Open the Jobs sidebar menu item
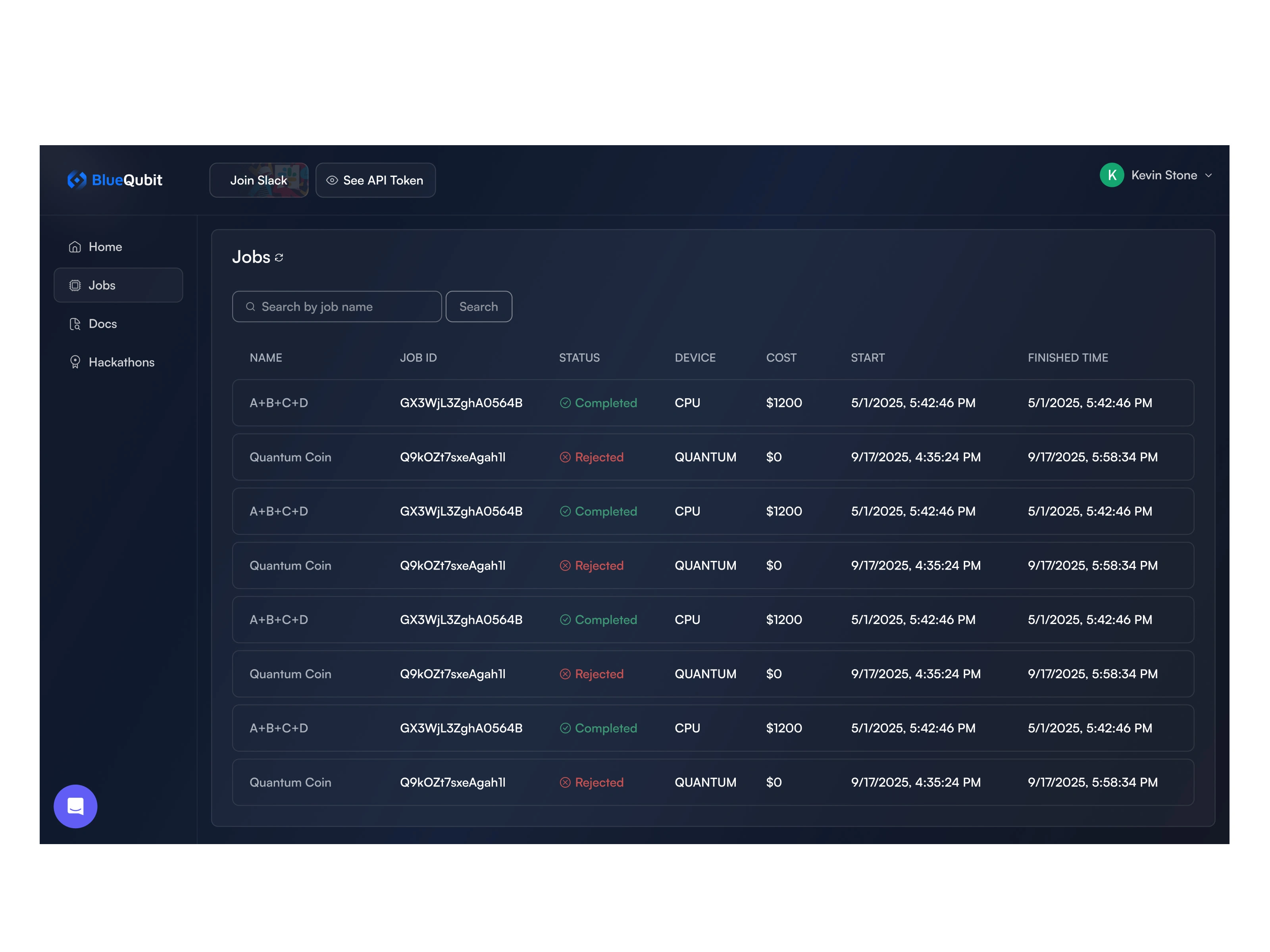This screenshot has height=952, width=1270. pyautogui.click(x=118, y=285)
